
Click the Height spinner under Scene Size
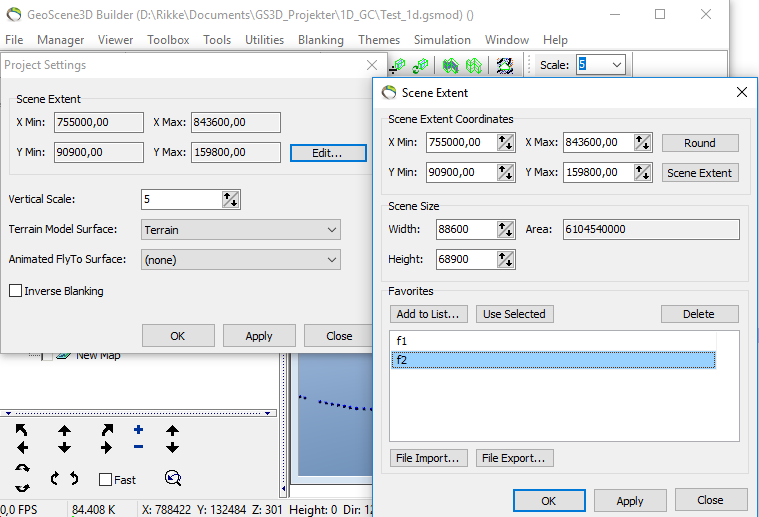[505, 259]
